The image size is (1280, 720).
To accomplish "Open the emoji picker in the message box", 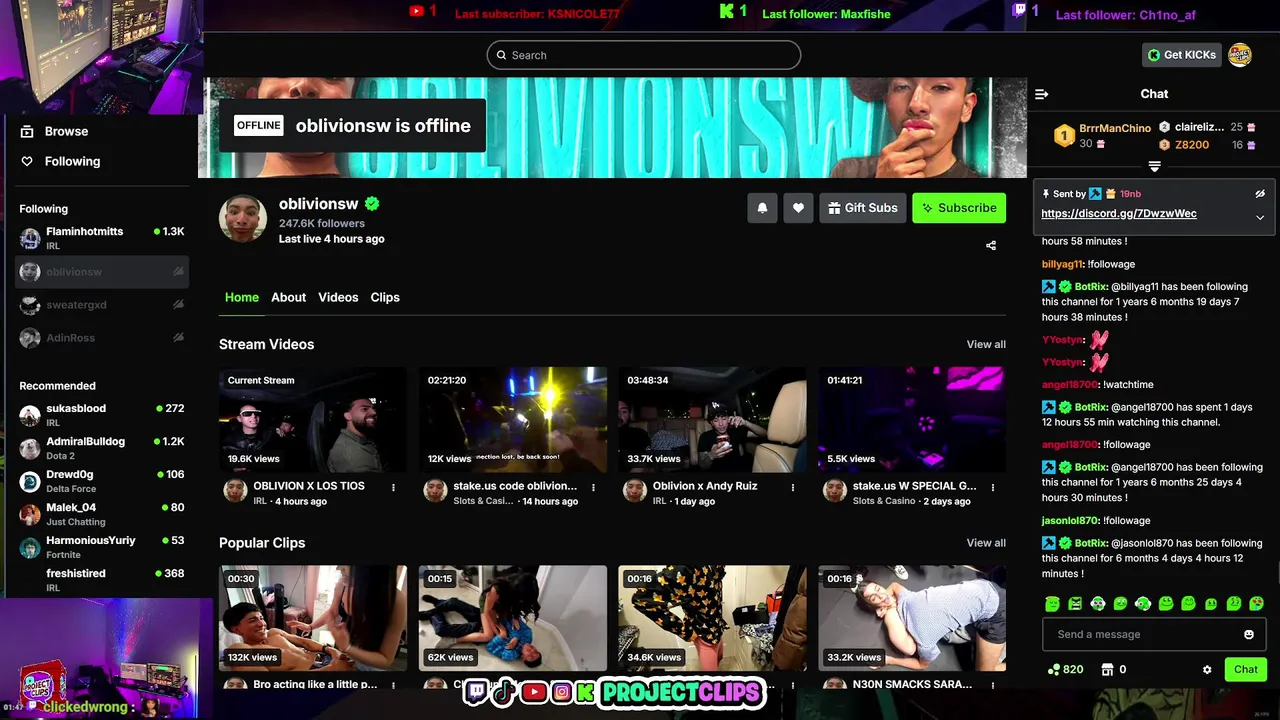I will (1248, 634).
